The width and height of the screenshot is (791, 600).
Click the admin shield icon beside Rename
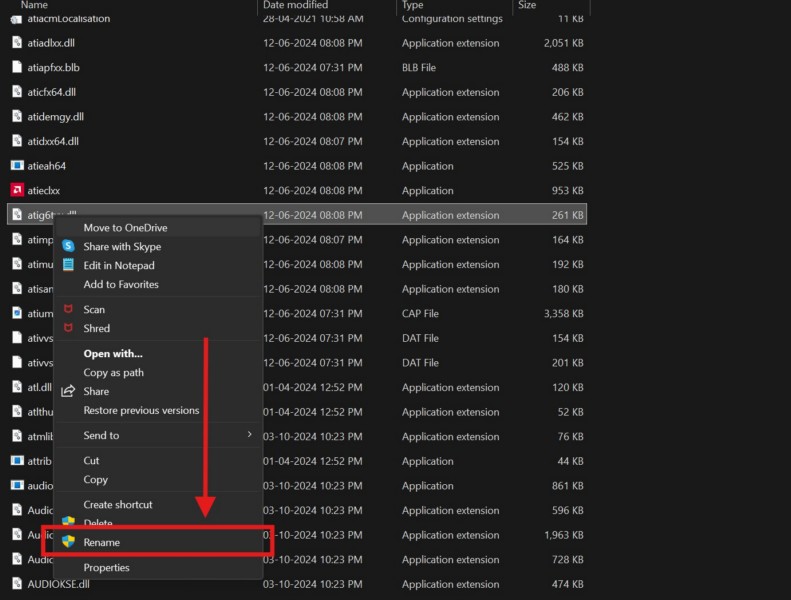(68, 542)
